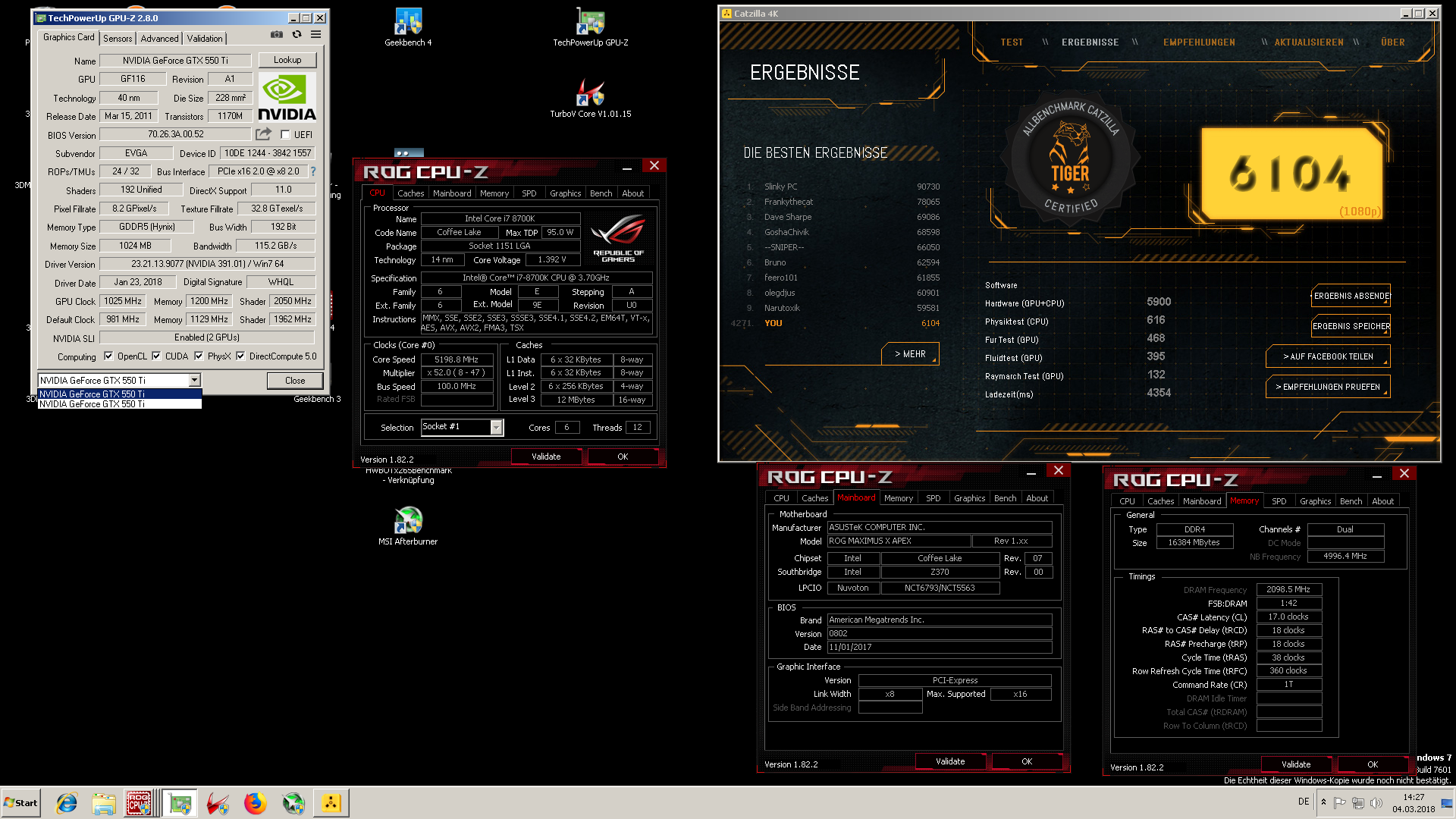The height and width of the screenshot is (819, 1456).
Task: Show hidden tray icons chevron
Action: click(1323, 802)
